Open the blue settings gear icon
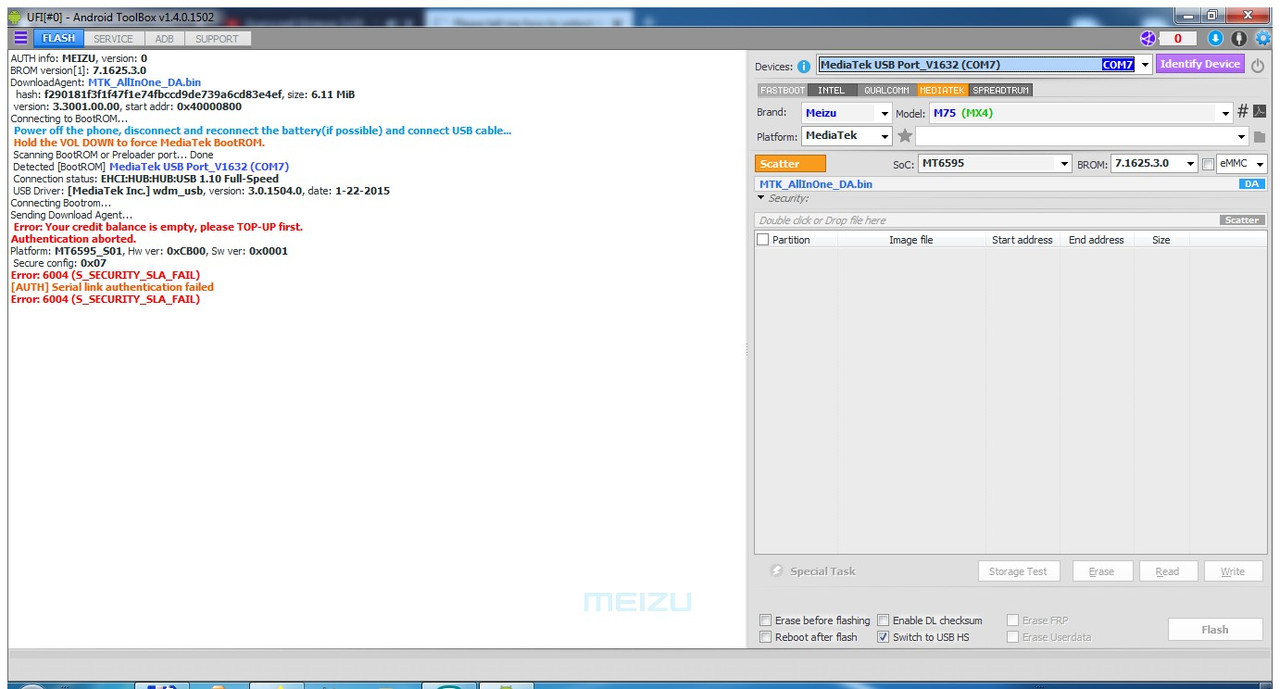The width and height of the screenshot is (1280, 689). point(1263,38)
